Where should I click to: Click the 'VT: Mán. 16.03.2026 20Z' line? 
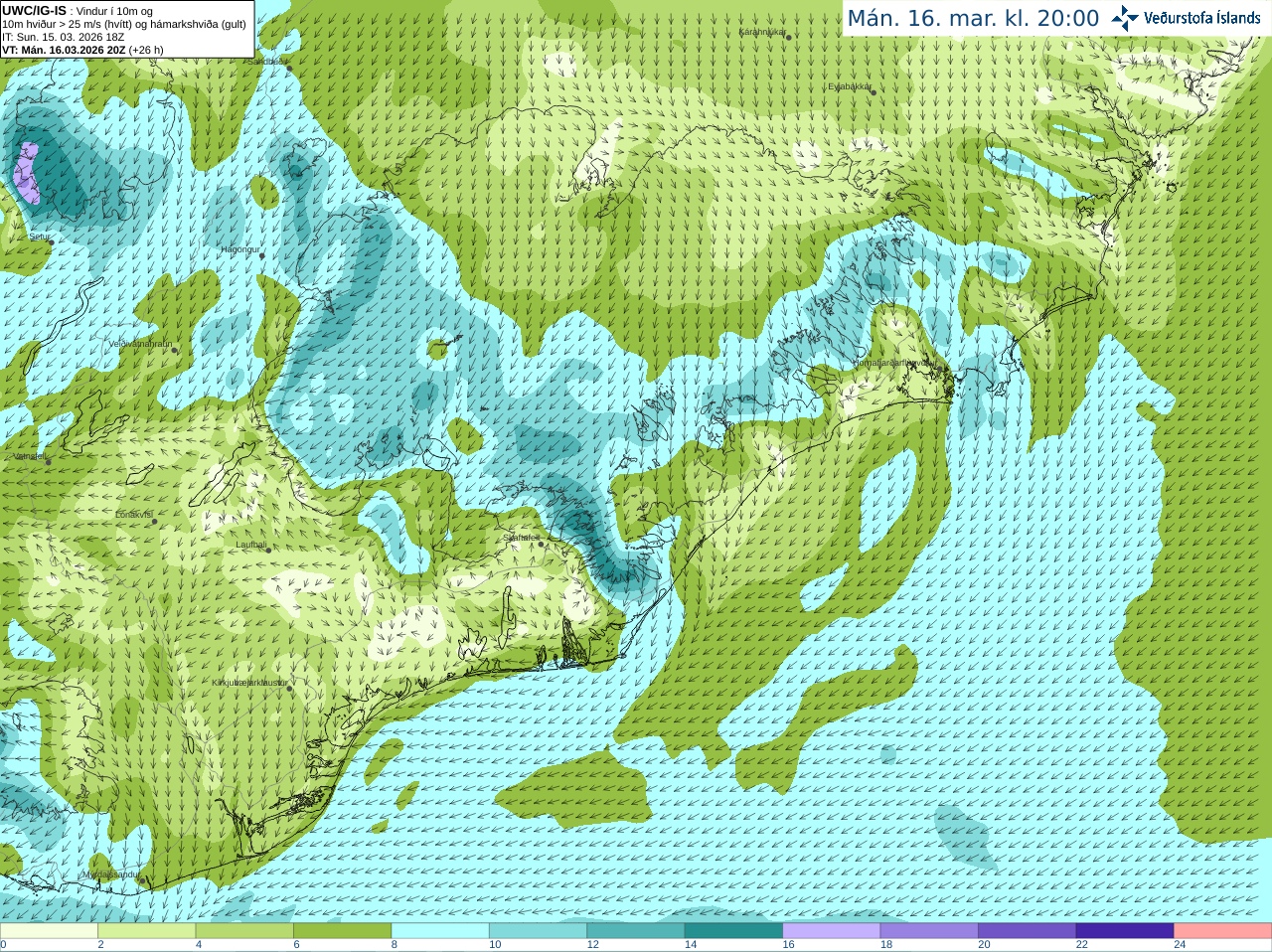click(82, 50)
